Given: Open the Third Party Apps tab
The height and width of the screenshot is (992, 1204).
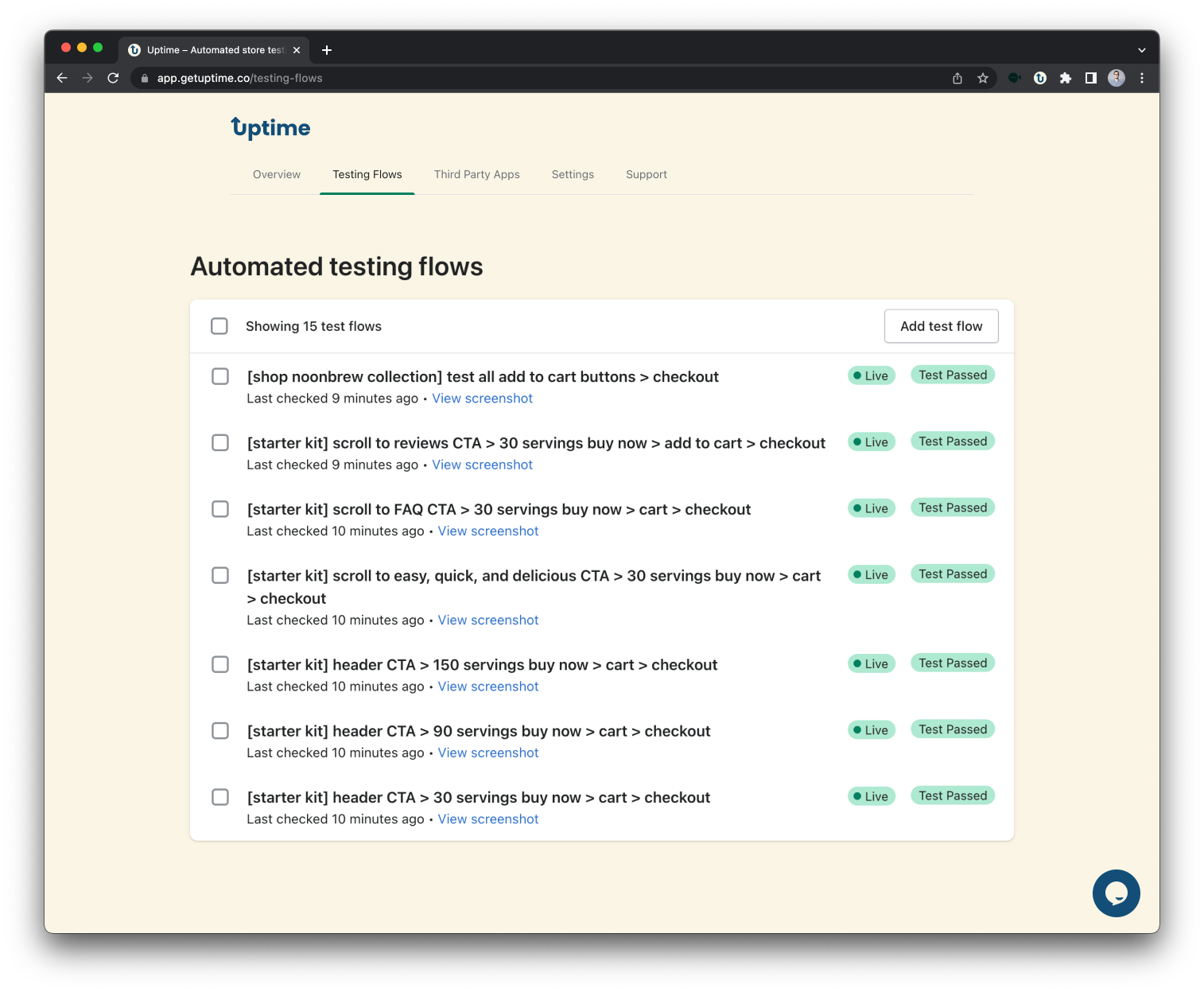Looking at the screenshot, I should click(x=477, y=174).
